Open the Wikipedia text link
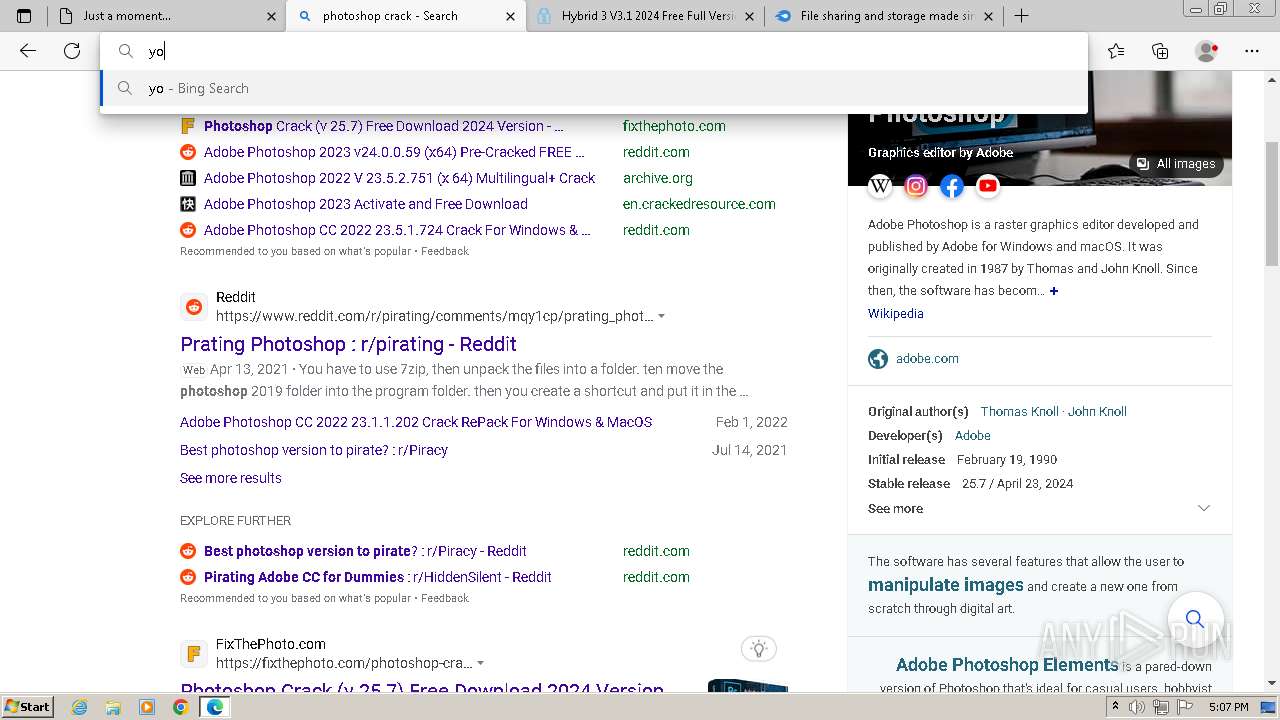 tap(895, 314)
